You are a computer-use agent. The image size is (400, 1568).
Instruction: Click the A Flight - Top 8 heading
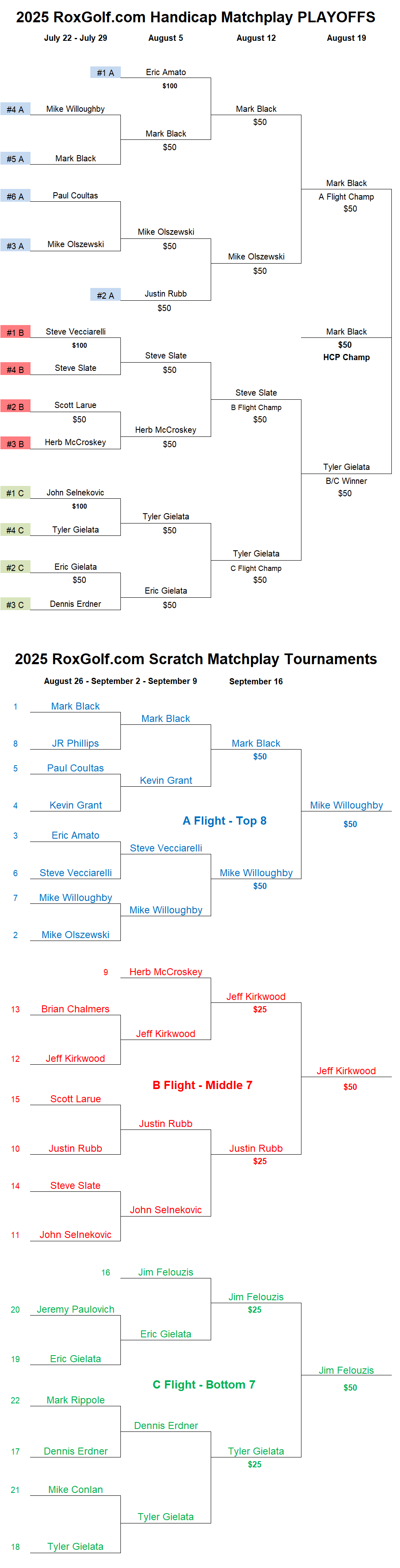coord(225,821)
